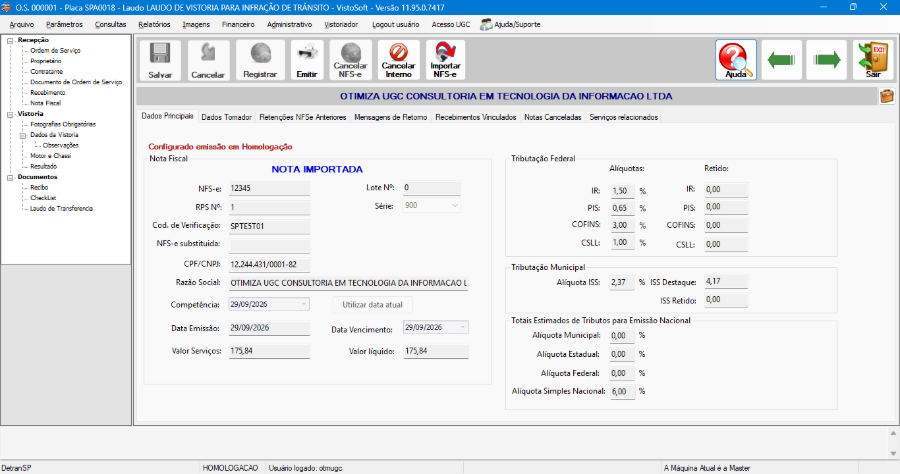Open the Parâmetros menu

click(x=64, y=25)
